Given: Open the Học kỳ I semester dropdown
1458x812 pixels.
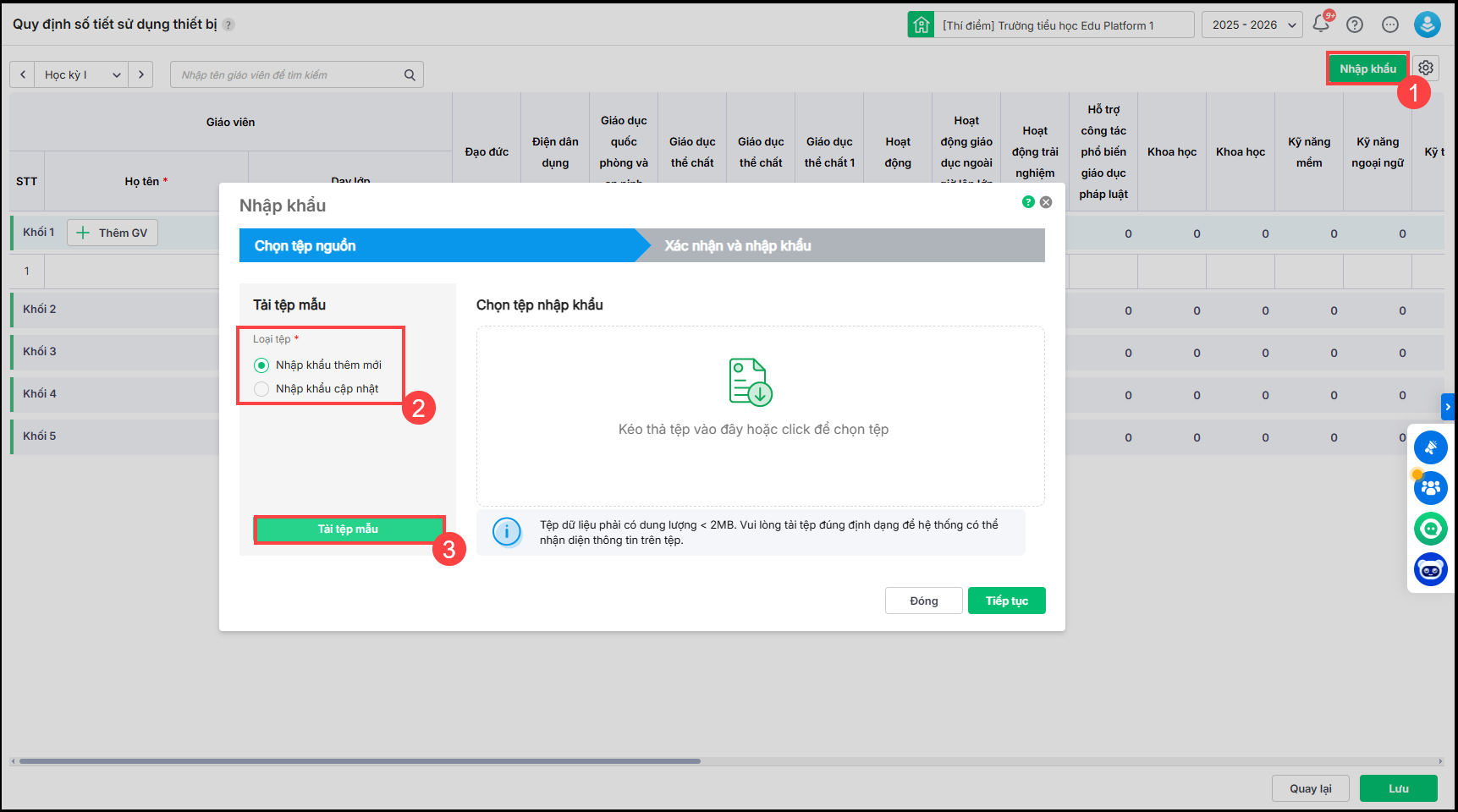Looking at the screenshot, I should pyautogui.click(x=81, y=75).
